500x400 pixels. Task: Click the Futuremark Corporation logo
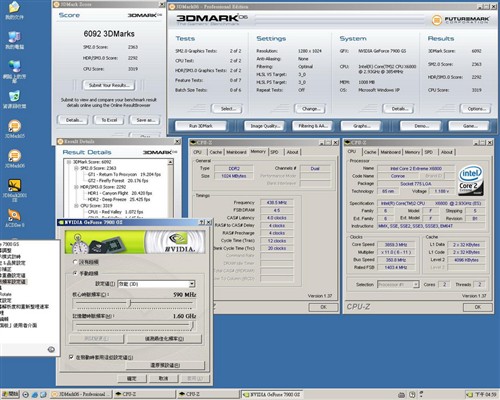461,20
